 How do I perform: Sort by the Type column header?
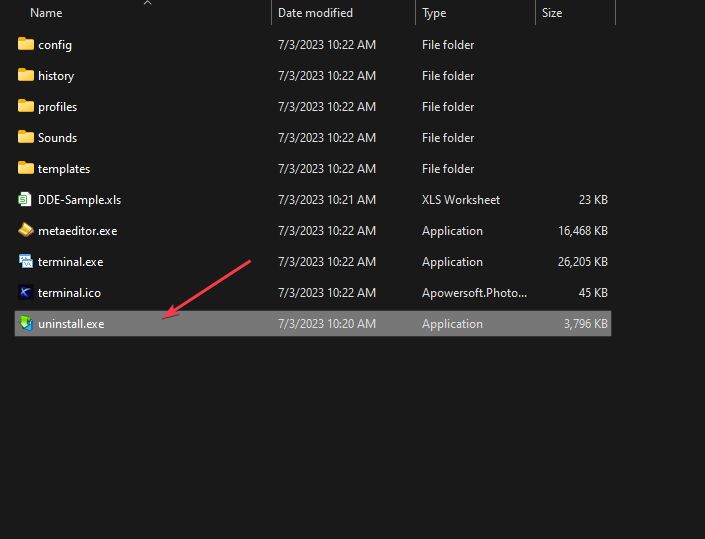coord(434,13)
